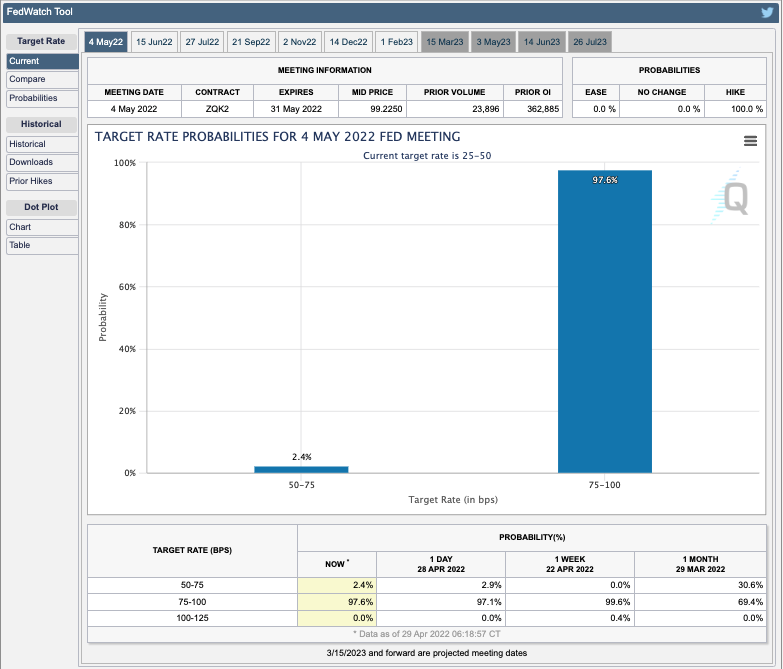This screenshot has width=783, height=669.
Task: Open Probabilities in the sidebar
Action: pyautogui.click(x=42, y=98)
